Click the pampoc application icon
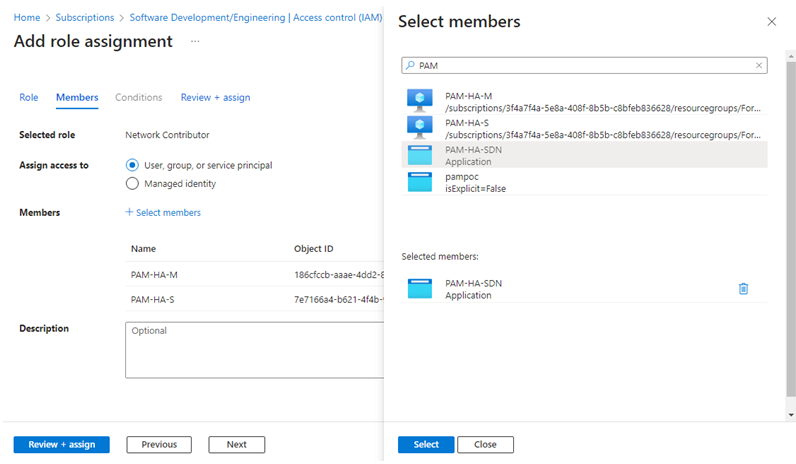Image resolution: width=796 pixels, height=464 pixels. tap(420, 182)
